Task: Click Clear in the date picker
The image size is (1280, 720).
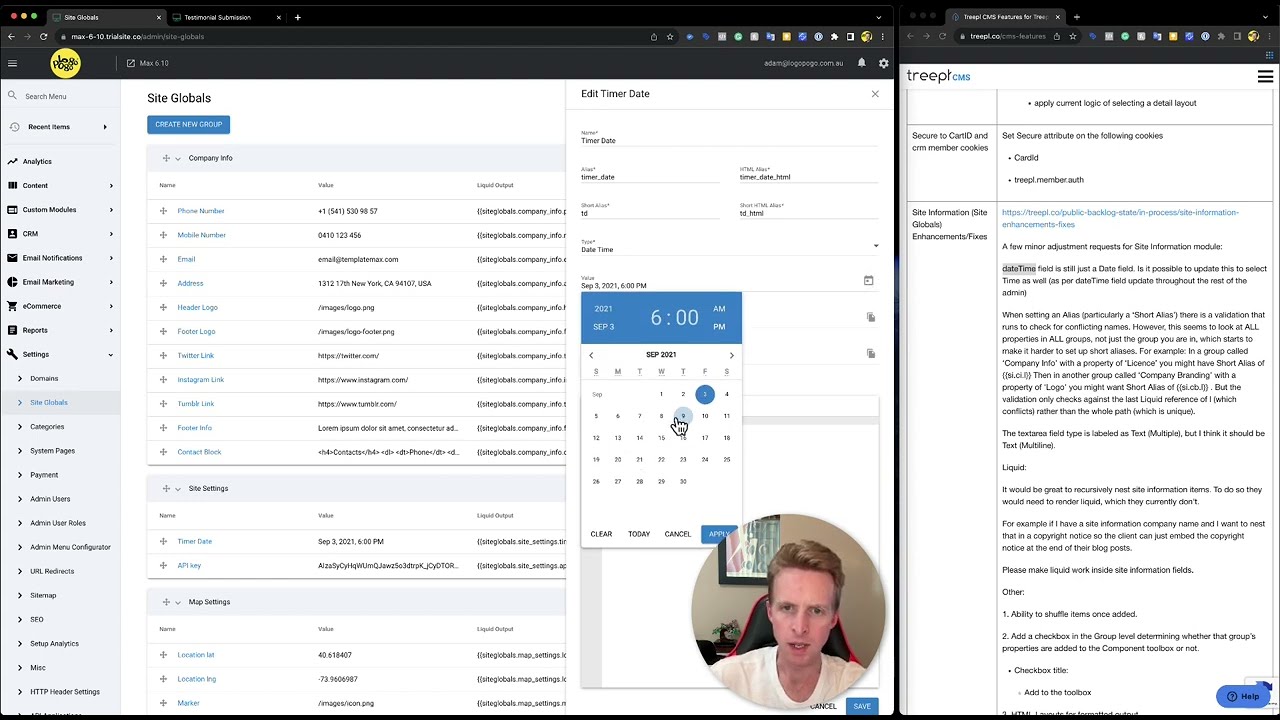Action: 601,534
